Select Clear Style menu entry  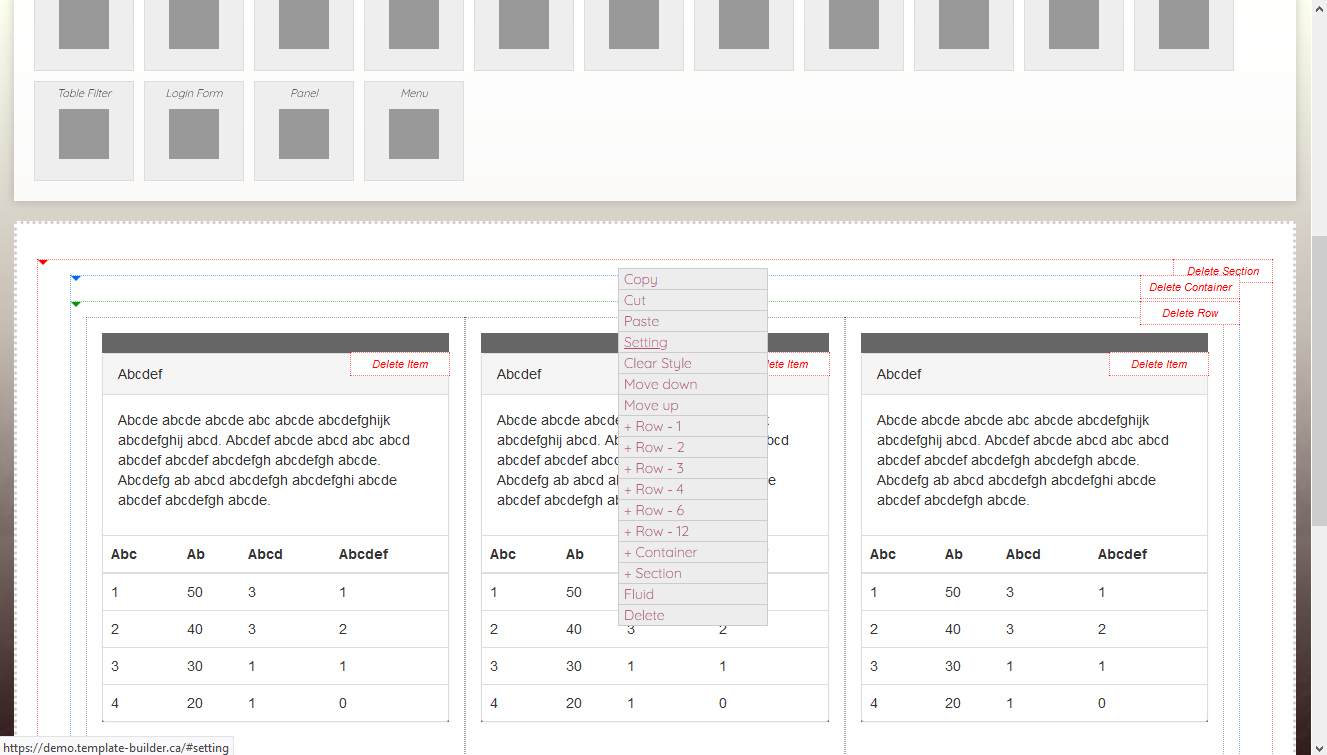(x=657, y=364)
